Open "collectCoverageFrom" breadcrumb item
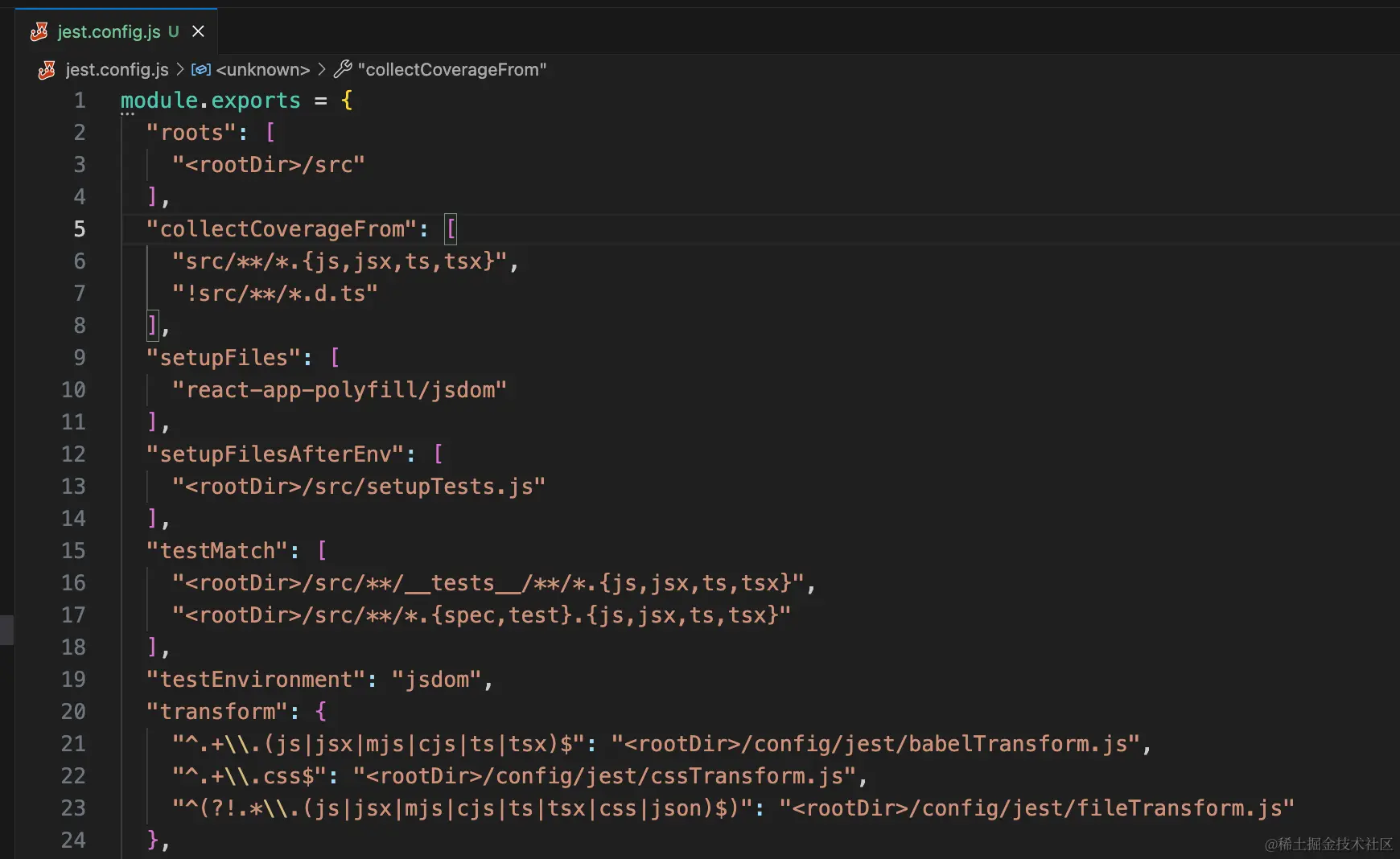This screenshot has width=1400, height=859. tap(452, 70)
